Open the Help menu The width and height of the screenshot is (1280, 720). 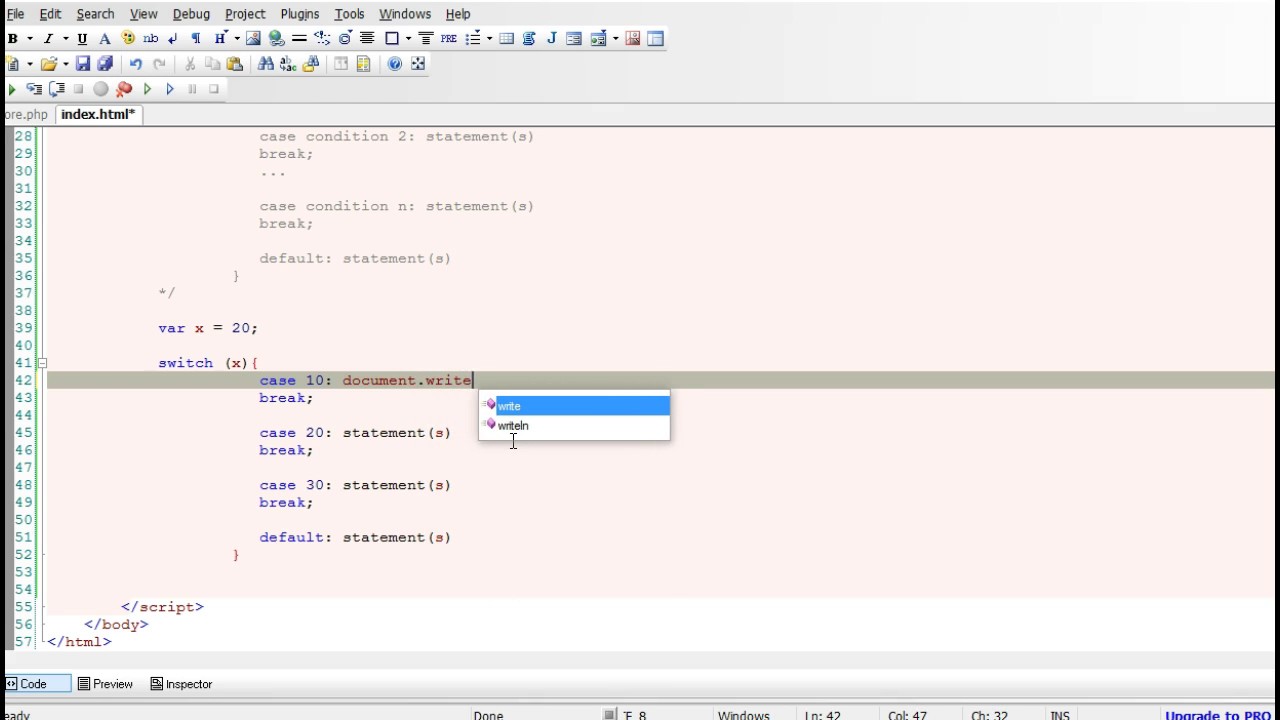(x=458, y=14)
